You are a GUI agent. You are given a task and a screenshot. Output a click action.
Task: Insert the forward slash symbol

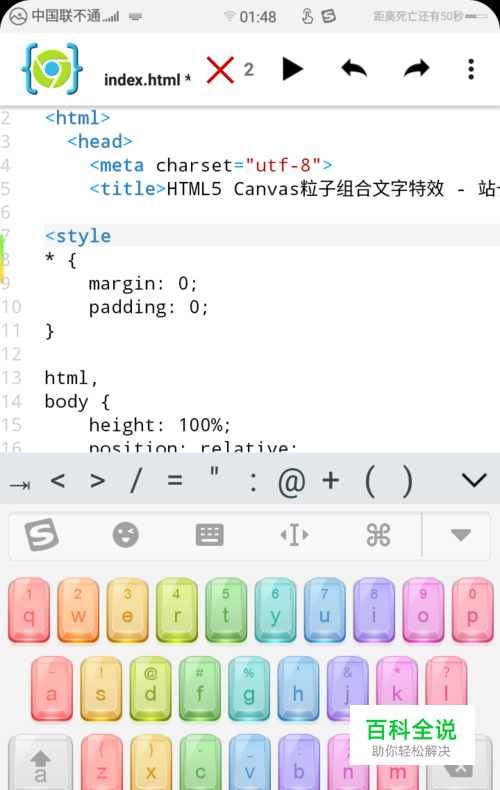[136, 480]
